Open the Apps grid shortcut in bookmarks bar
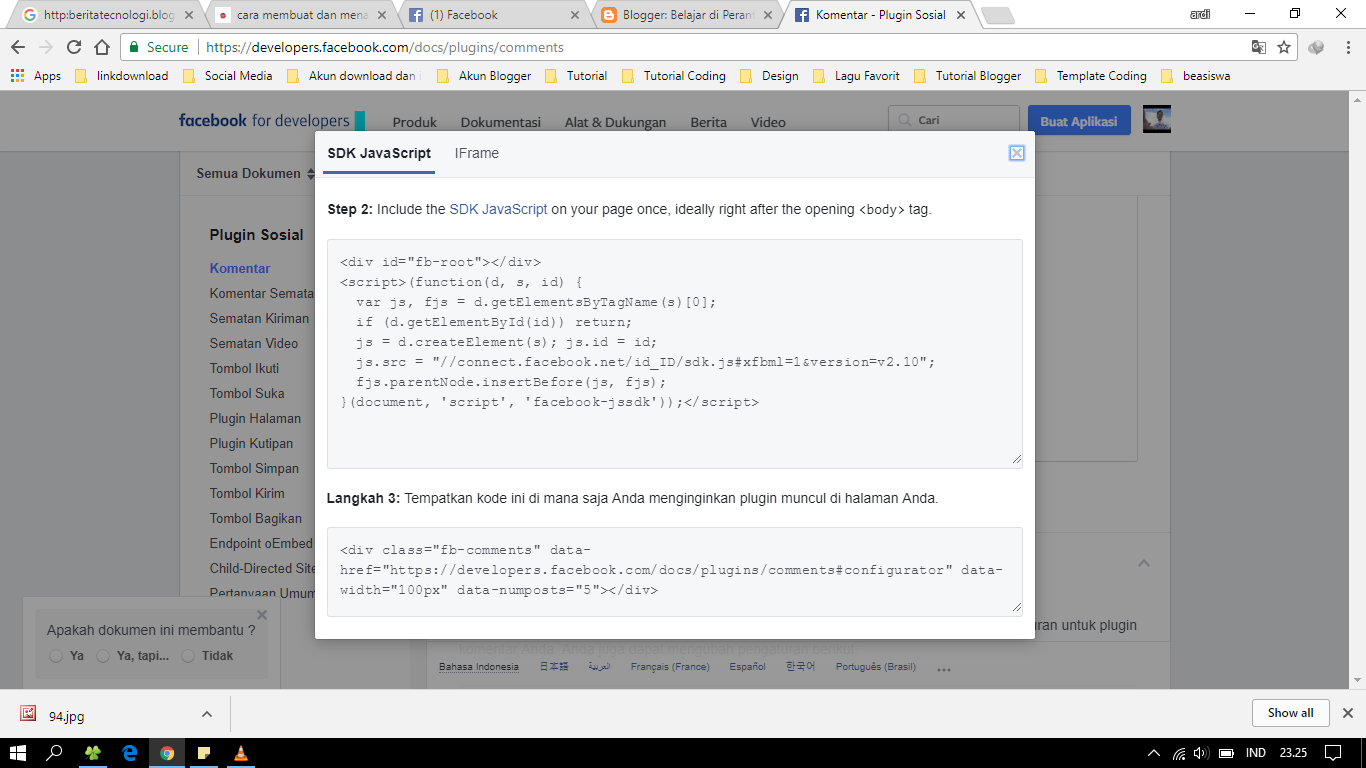 pyautogui.click(x=35, y=76)
